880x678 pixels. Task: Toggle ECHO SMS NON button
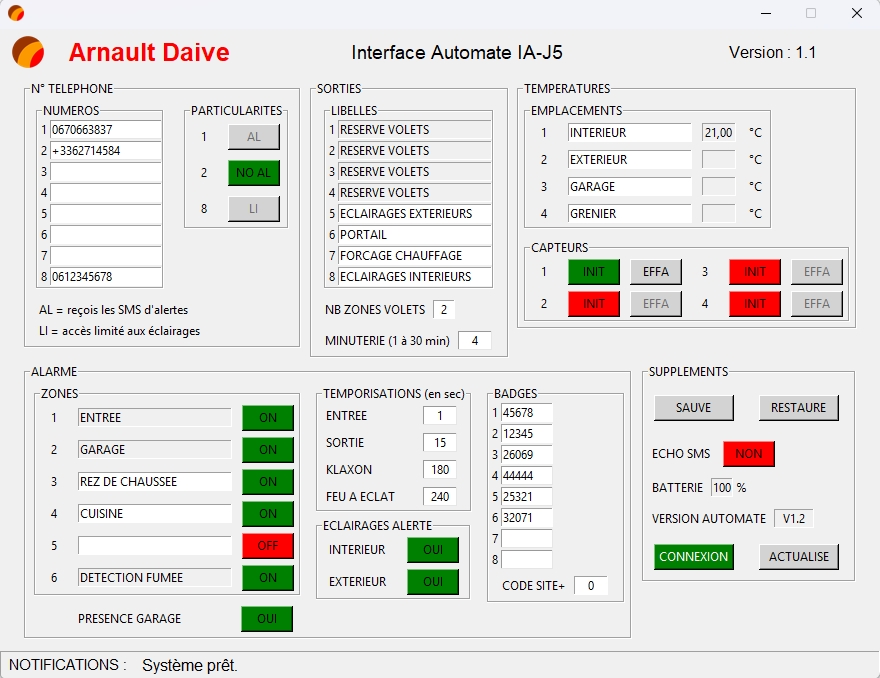point(748,454)
